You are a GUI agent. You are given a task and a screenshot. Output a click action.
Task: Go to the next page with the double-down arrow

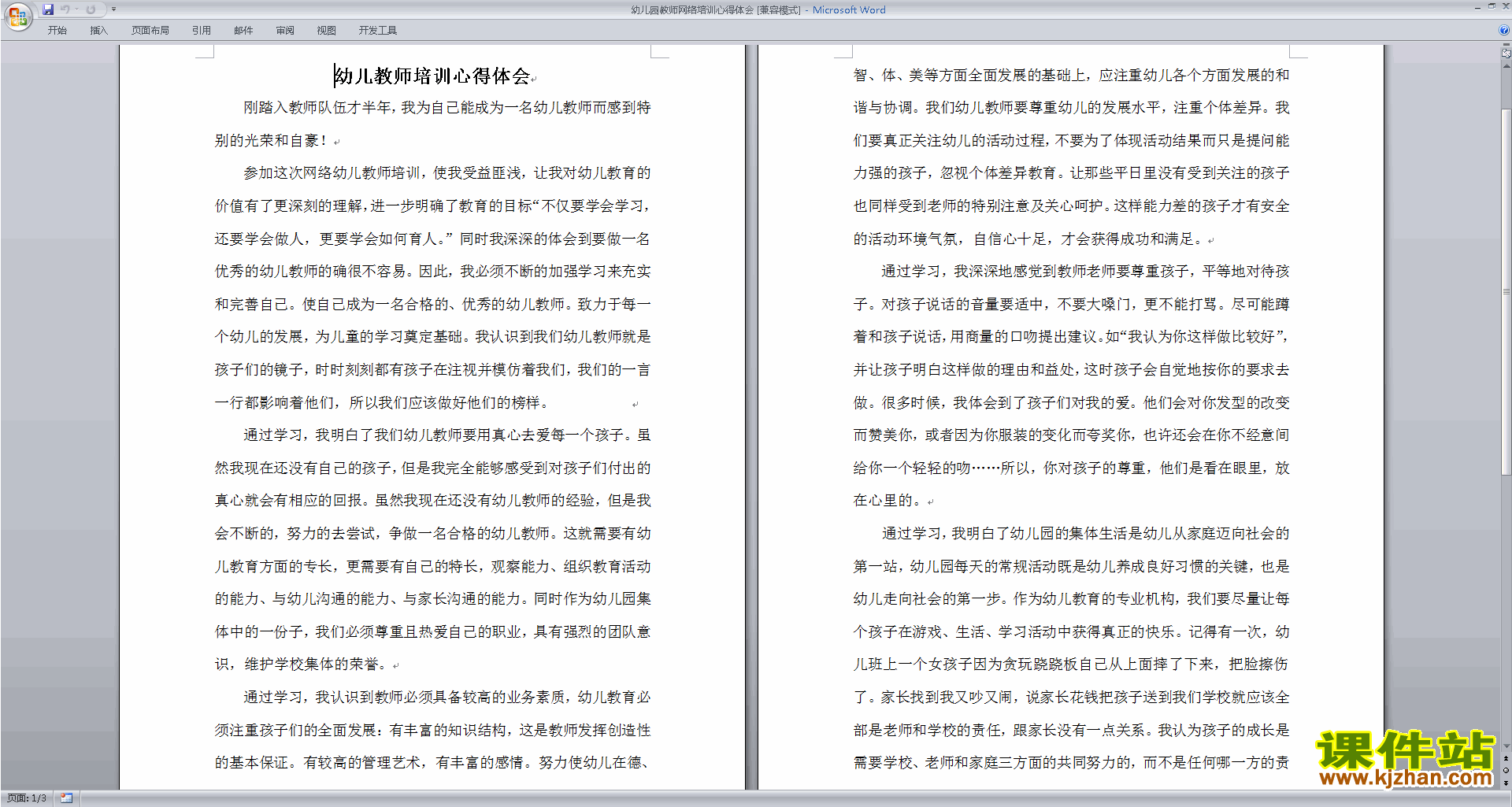[1506, 783]
